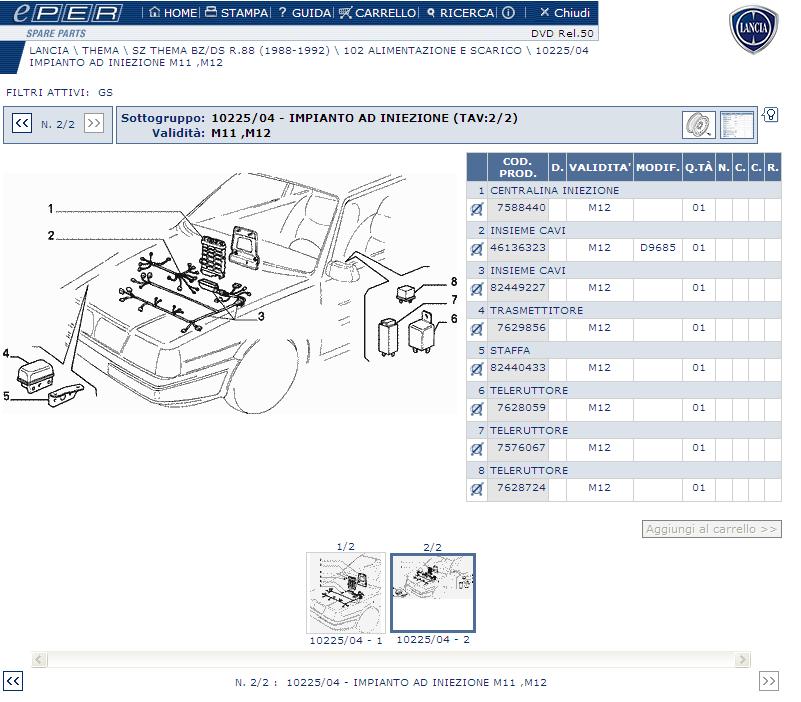Open the table list view icon
This screenshot has width=801, height=702.
737,125
